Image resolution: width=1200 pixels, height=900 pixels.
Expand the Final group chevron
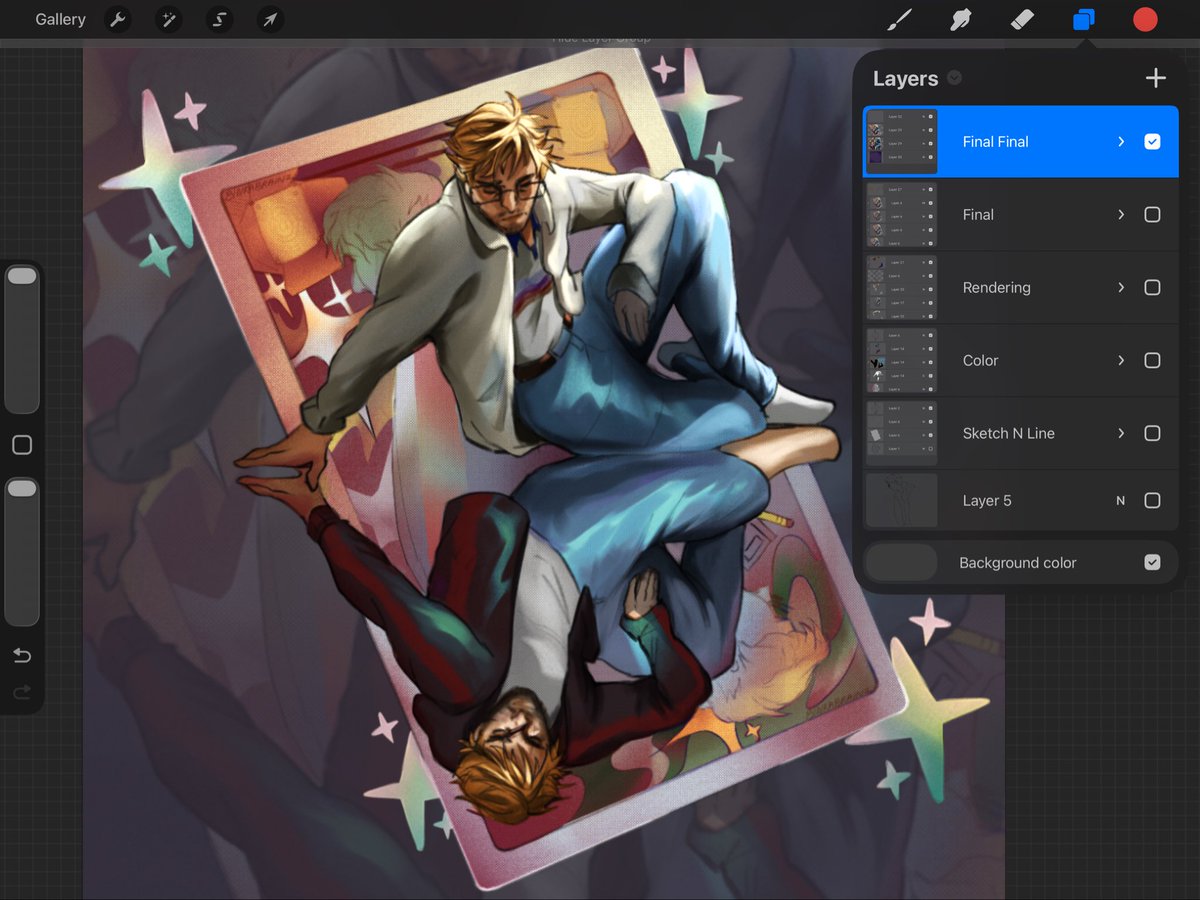[x=1121, y=214]
